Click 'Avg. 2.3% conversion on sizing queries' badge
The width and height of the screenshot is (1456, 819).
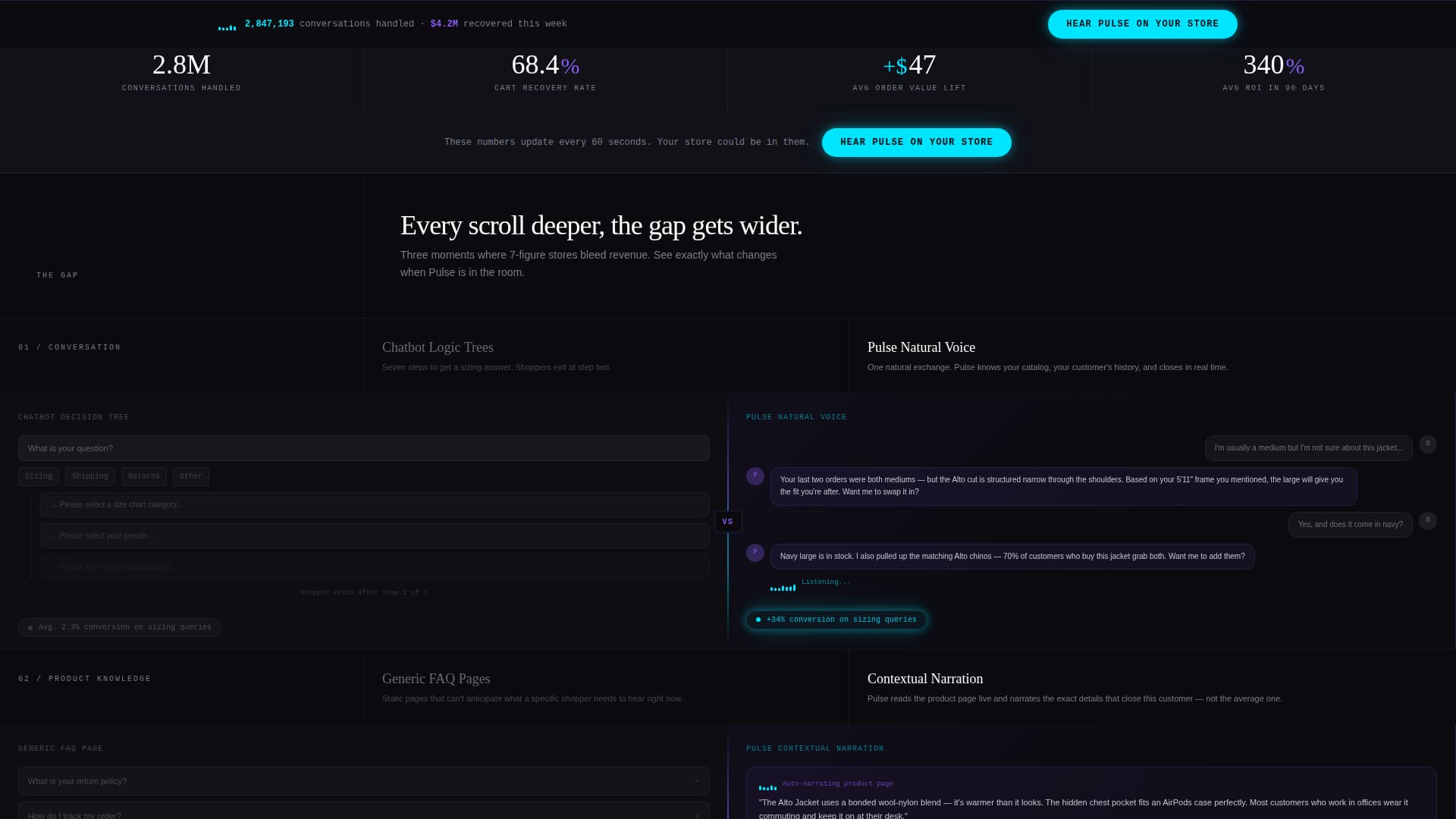click(120, 627)
